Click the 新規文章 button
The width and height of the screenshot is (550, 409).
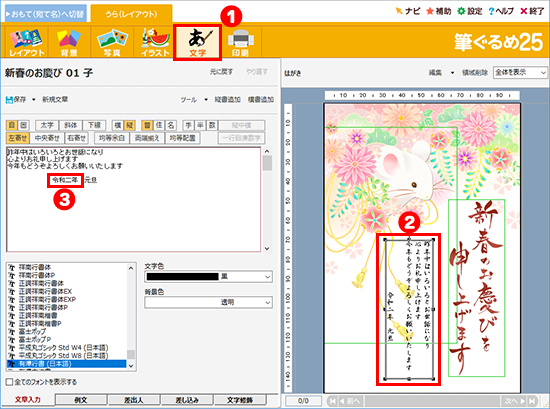(x=55, y=100)
